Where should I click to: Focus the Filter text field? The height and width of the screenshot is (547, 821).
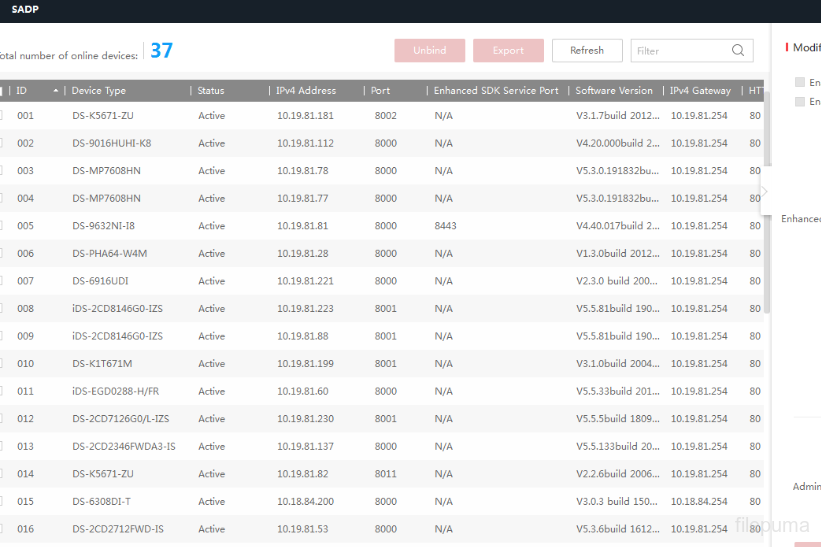pos(680,51)
